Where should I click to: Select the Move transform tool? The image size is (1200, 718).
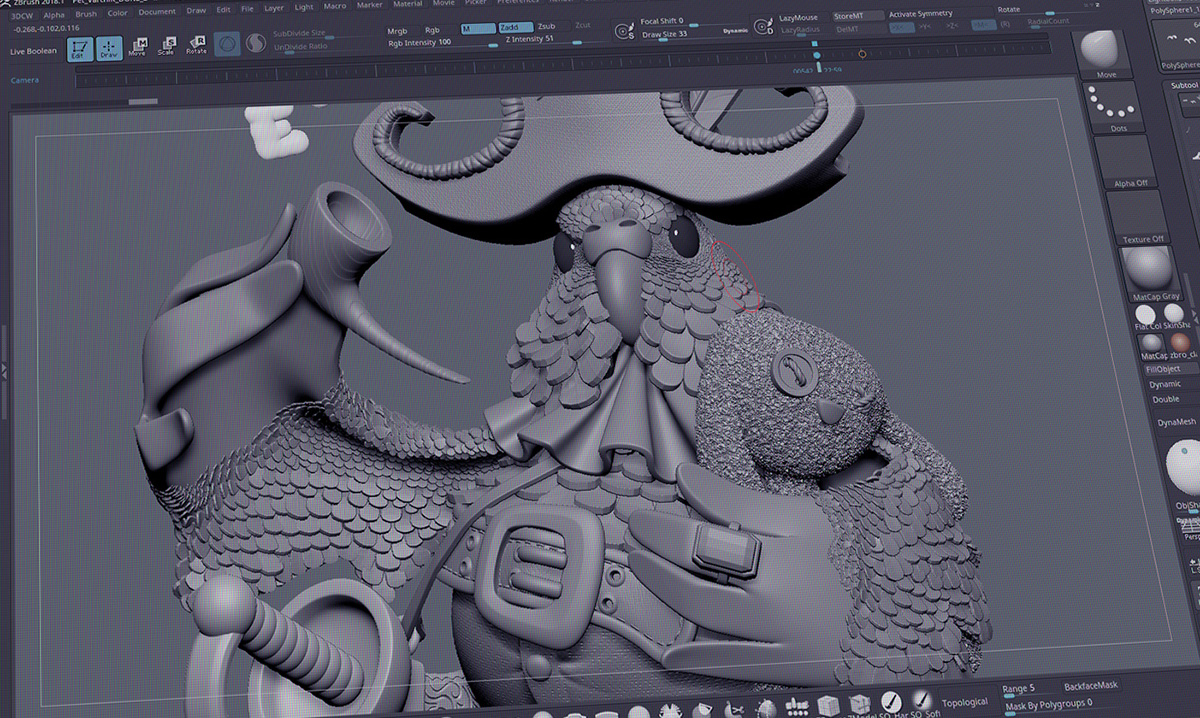[x=137, y=46]
